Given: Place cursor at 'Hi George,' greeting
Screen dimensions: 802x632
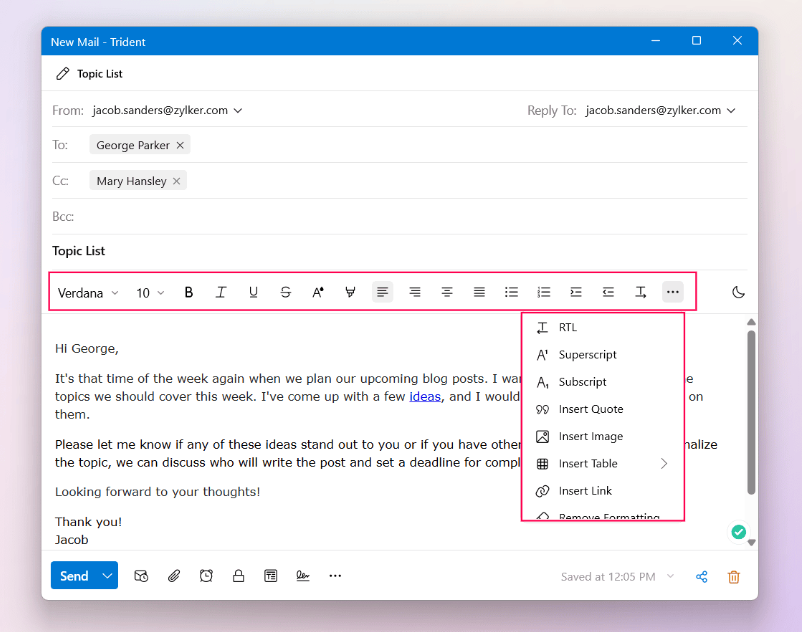Looking at the screenshot, I should (x=87, y=349).
